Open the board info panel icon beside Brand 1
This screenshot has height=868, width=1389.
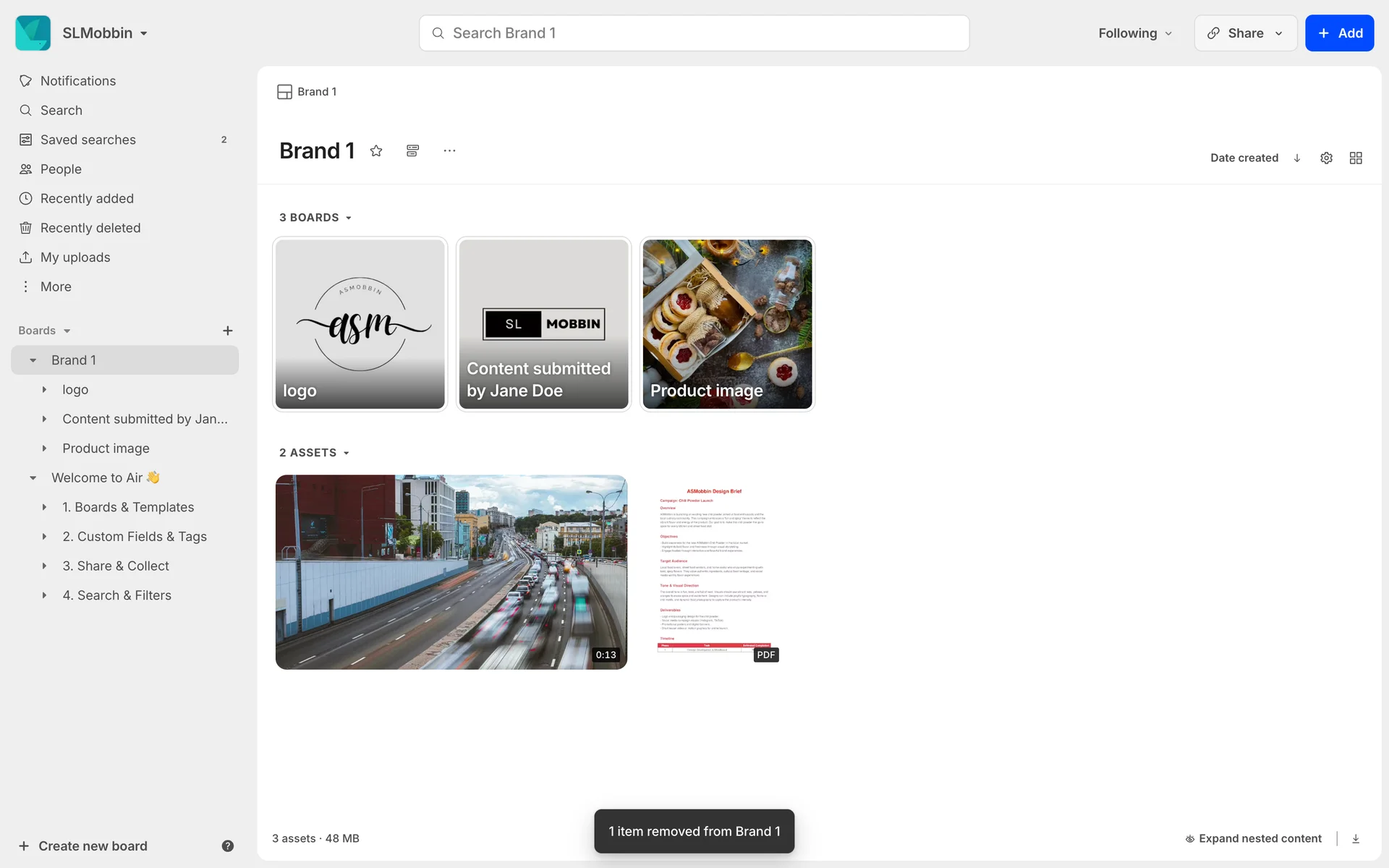[x=412, y=150]
